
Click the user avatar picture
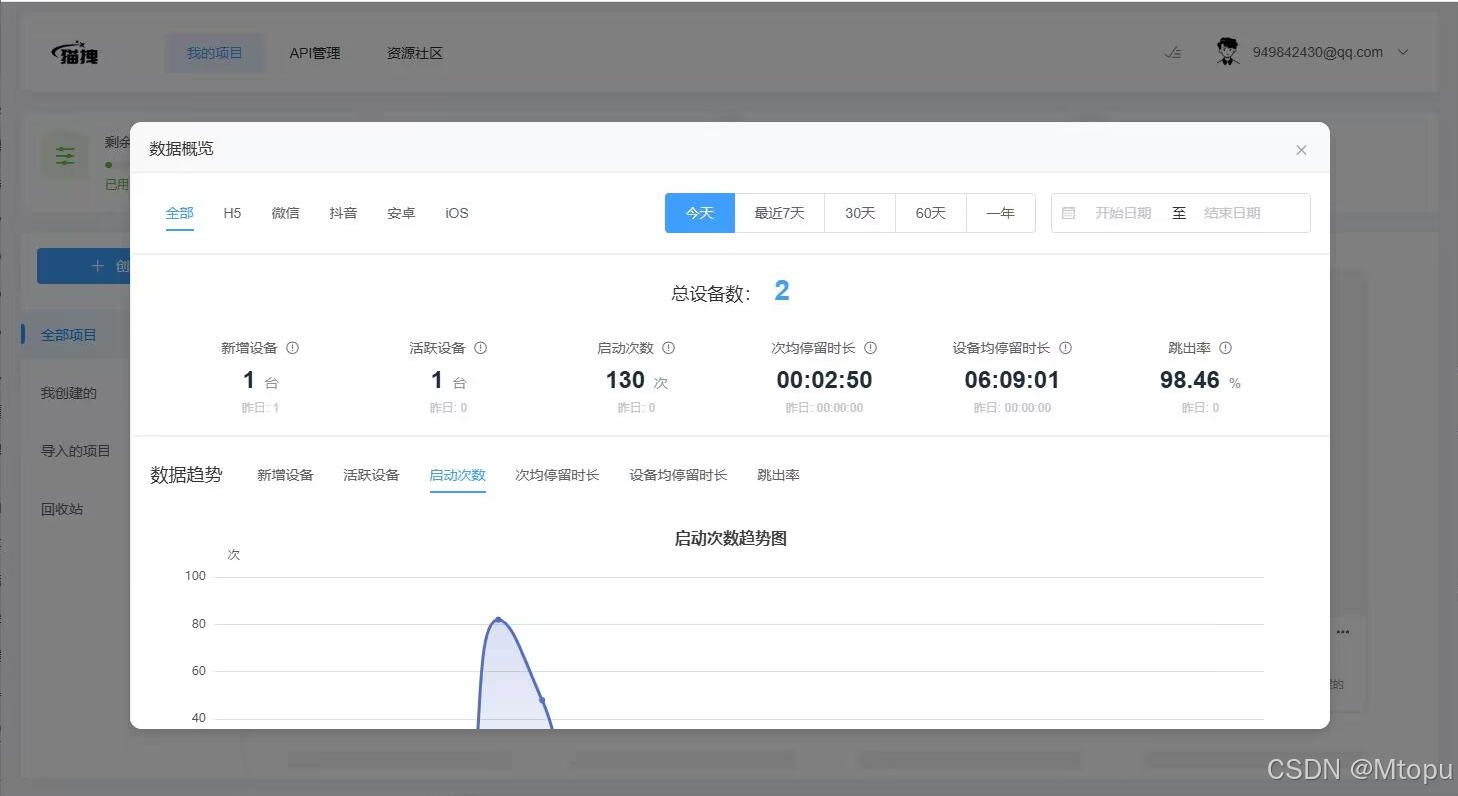(x=1227, y=51)
